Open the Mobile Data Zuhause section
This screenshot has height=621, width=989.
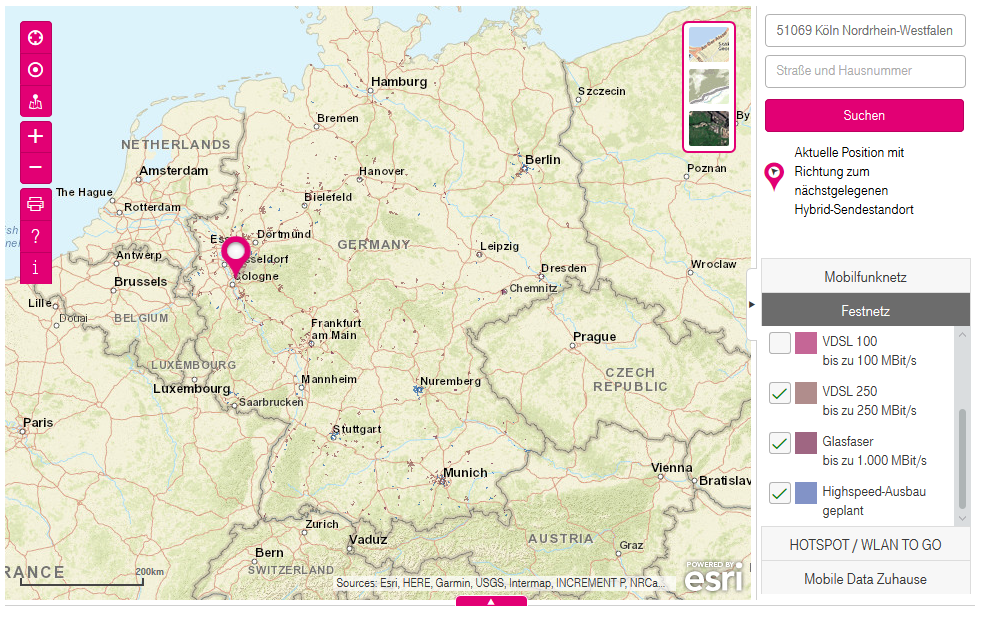coord(865,579)
